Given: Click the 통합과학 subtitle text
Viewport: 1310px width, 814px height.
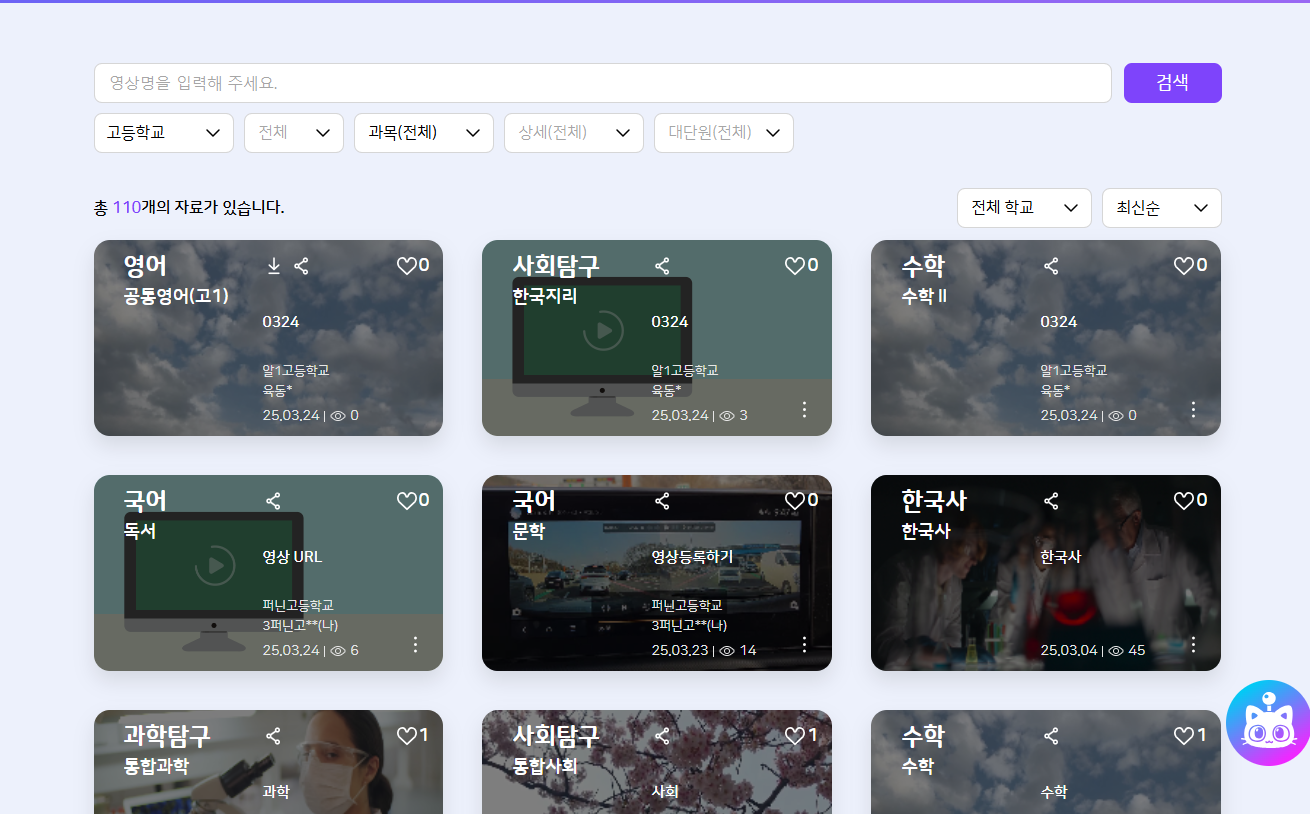Looking at the screenshot, I should pos(156,766).
